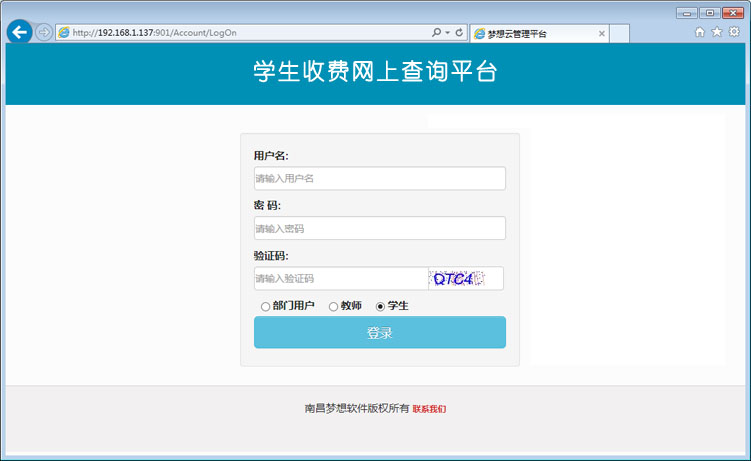This screenshot has width=751, height=461.
Task: Click the magnifier search icon in address bar
Action: click(436, 33)
